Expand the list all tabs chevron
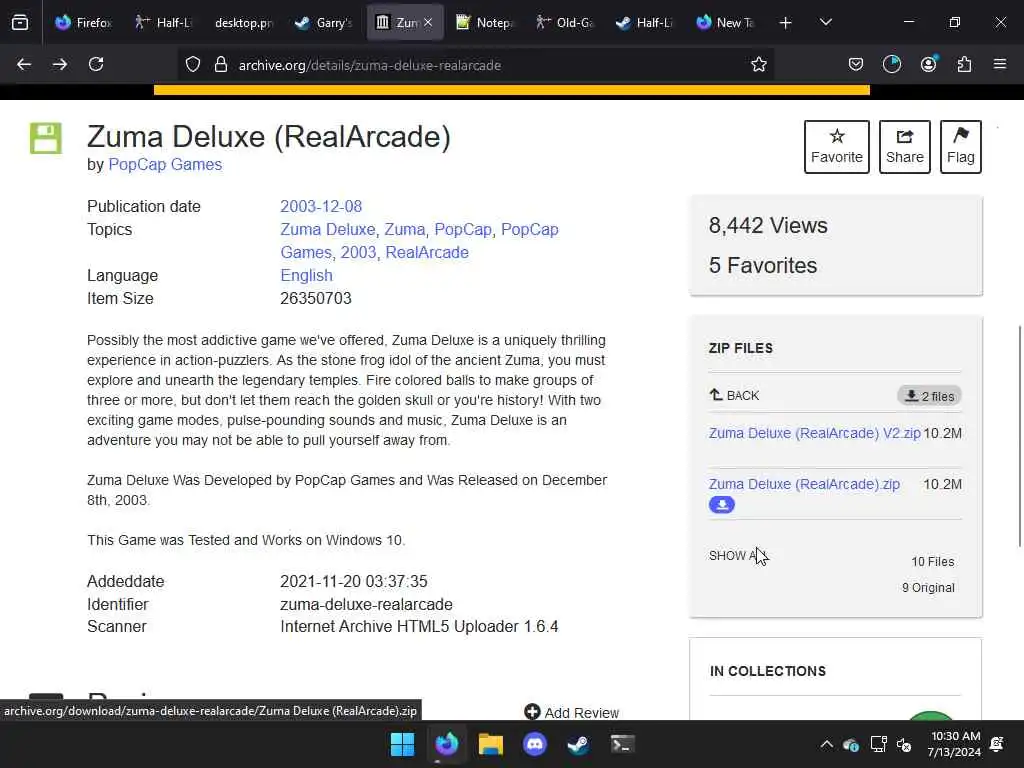The height and width of the screenshot is (768, 1024). [x=826, y=23]
